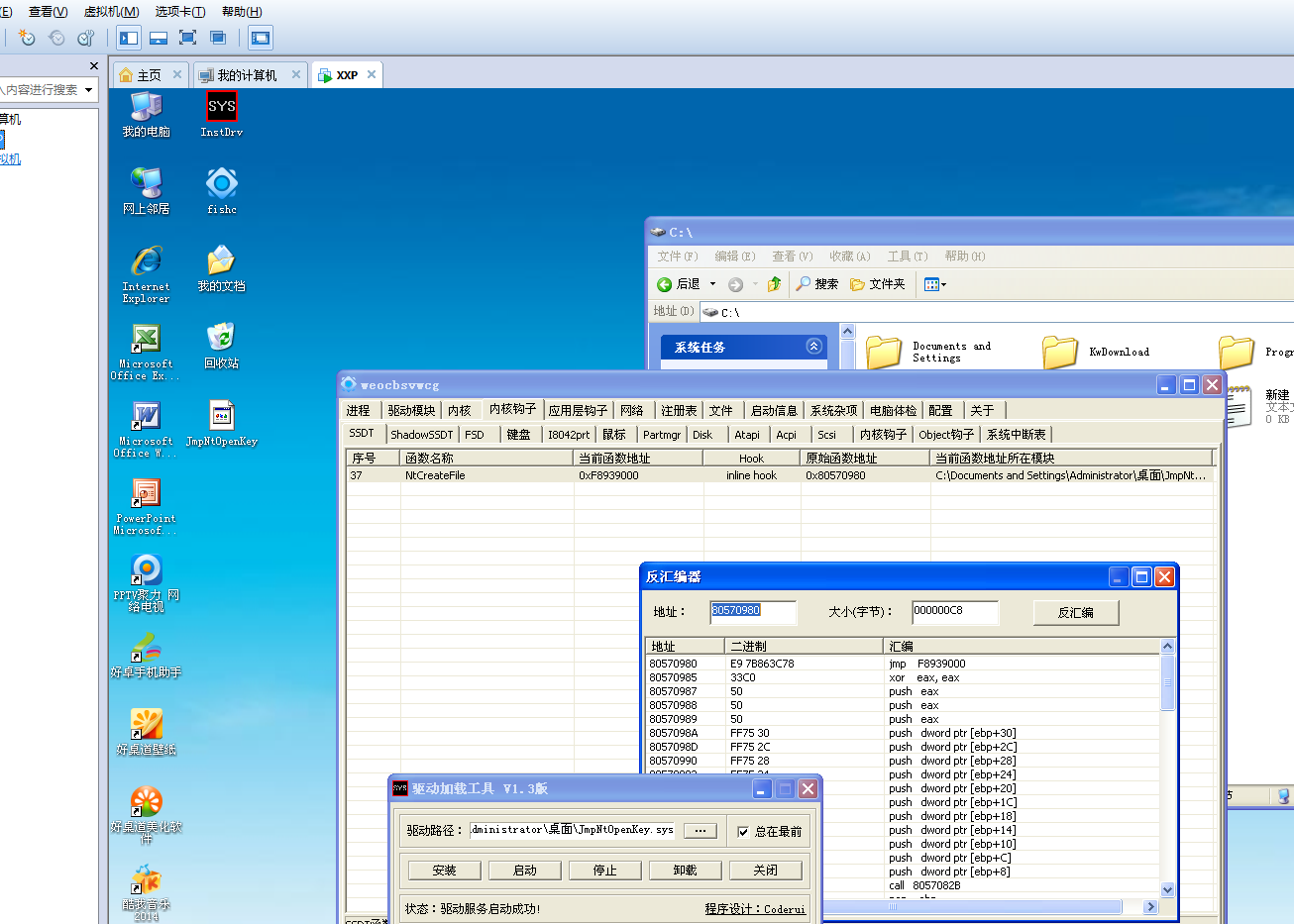1294x924 pixels.
Task: Click the 安装 install button in driver loader
Action: tap(445, 871)
